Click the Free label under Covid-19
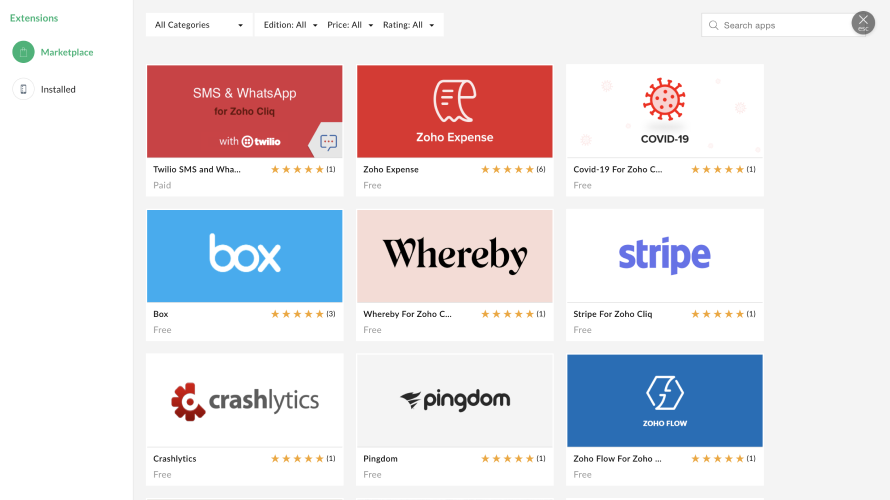Viewport: 890px width, 500px height. (582, 185)
